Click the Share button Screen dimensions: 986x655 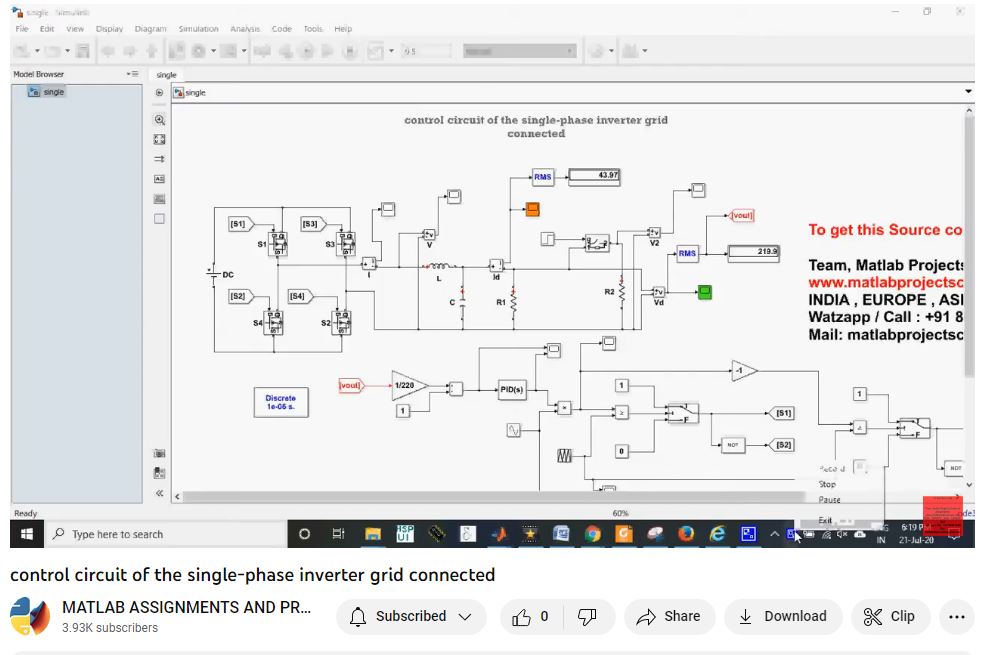(669, 617)
